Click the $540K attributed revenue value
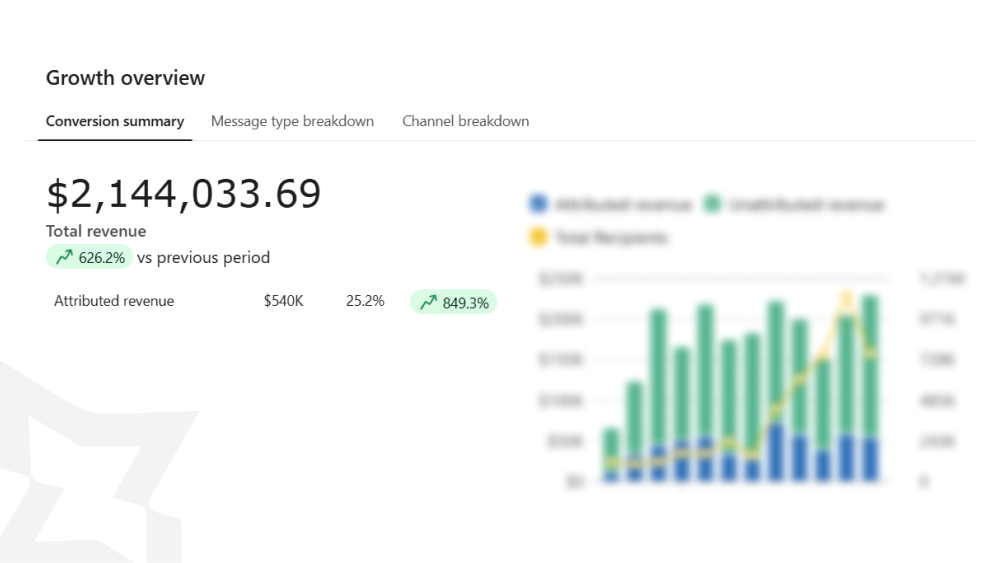The width and height of the screenshot is (1000, 563). [283, 301]
